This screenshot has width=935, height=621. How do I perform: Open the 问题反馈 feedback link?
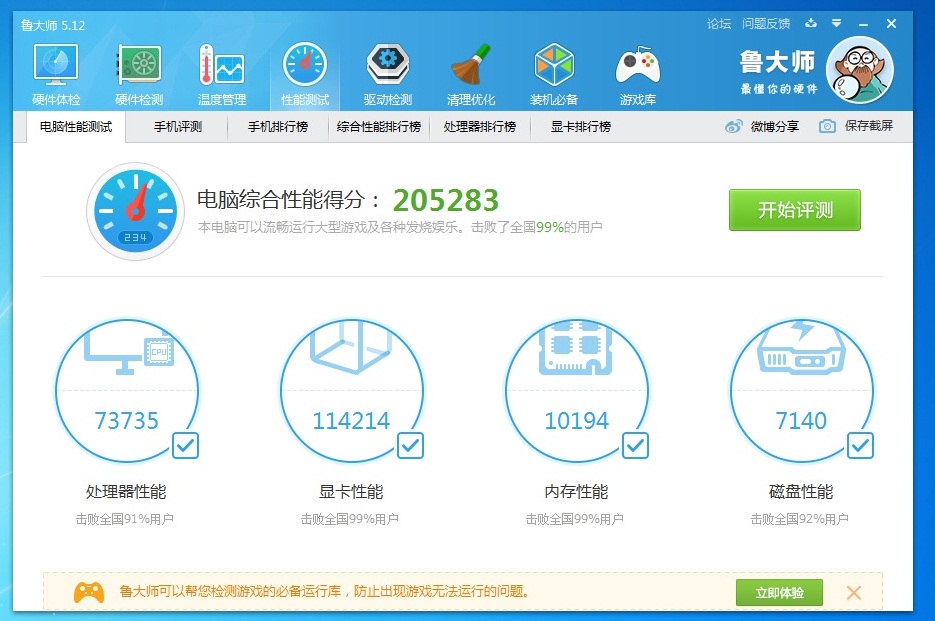pyautogui.click(x=766, y=23)
